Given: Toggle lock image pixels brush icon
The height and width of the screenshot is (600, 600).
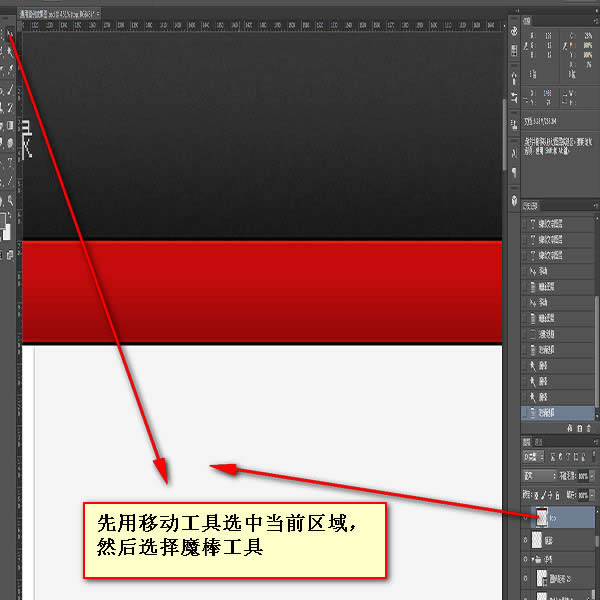Looking at the screenshot, I should (x=544, y=496).
